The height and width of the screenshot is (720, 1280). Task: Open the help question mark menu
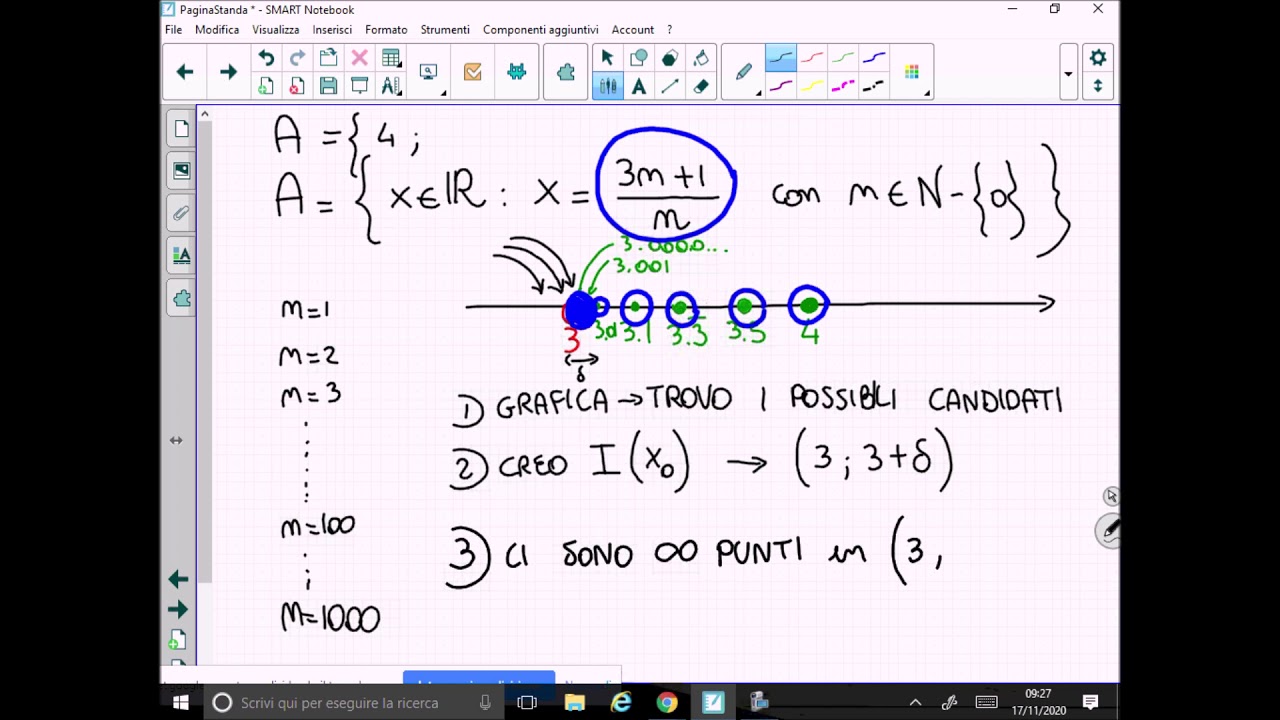(x=670, y=30)
